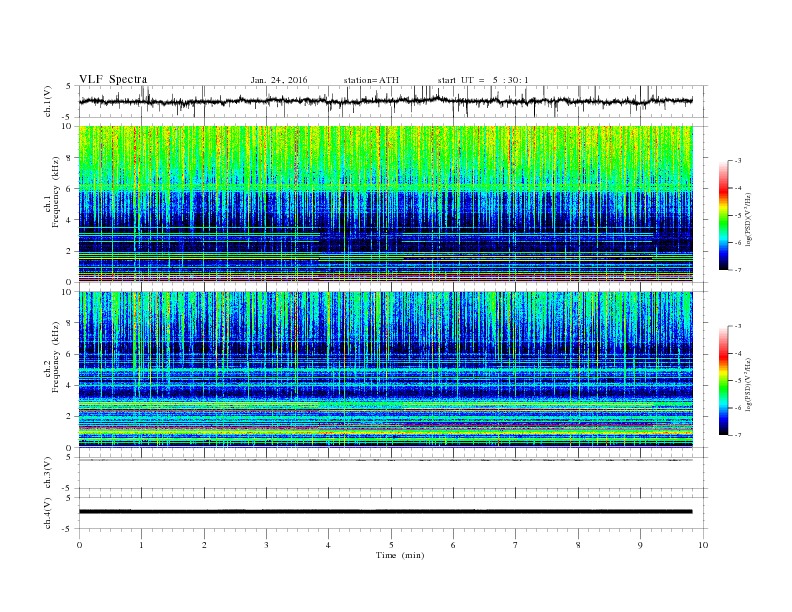The height and width of the screenshot is (612, 792).
Task: Click the "ch.1(V)" waveform axis label
Action: [48, 101]
